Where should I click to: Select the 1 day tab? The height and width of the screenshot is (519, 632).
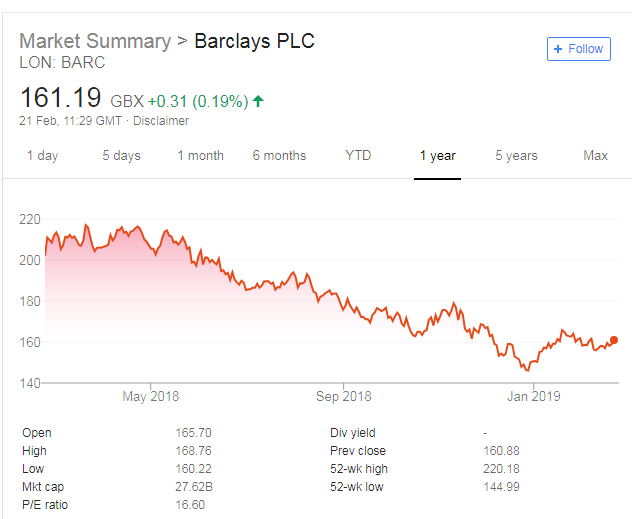pos(42,156)
